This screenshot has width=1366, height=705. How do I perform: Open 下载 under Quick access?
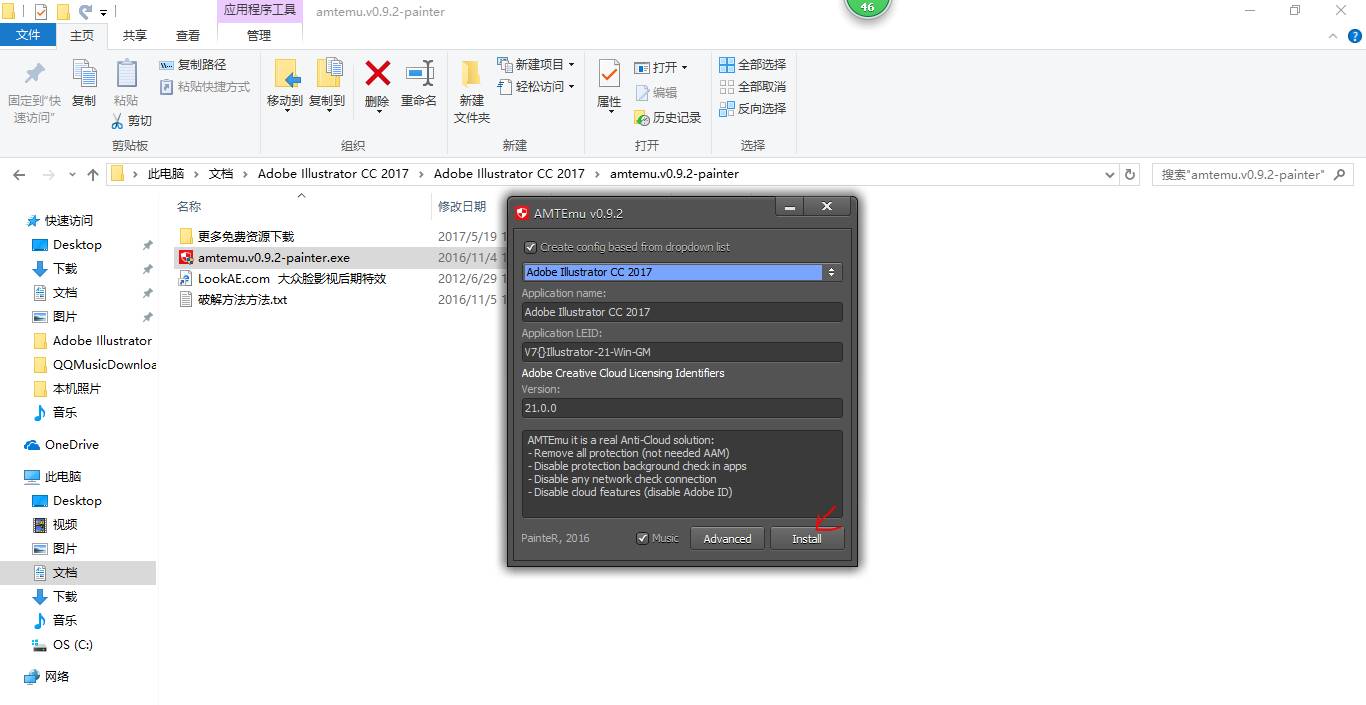(65, 269)
